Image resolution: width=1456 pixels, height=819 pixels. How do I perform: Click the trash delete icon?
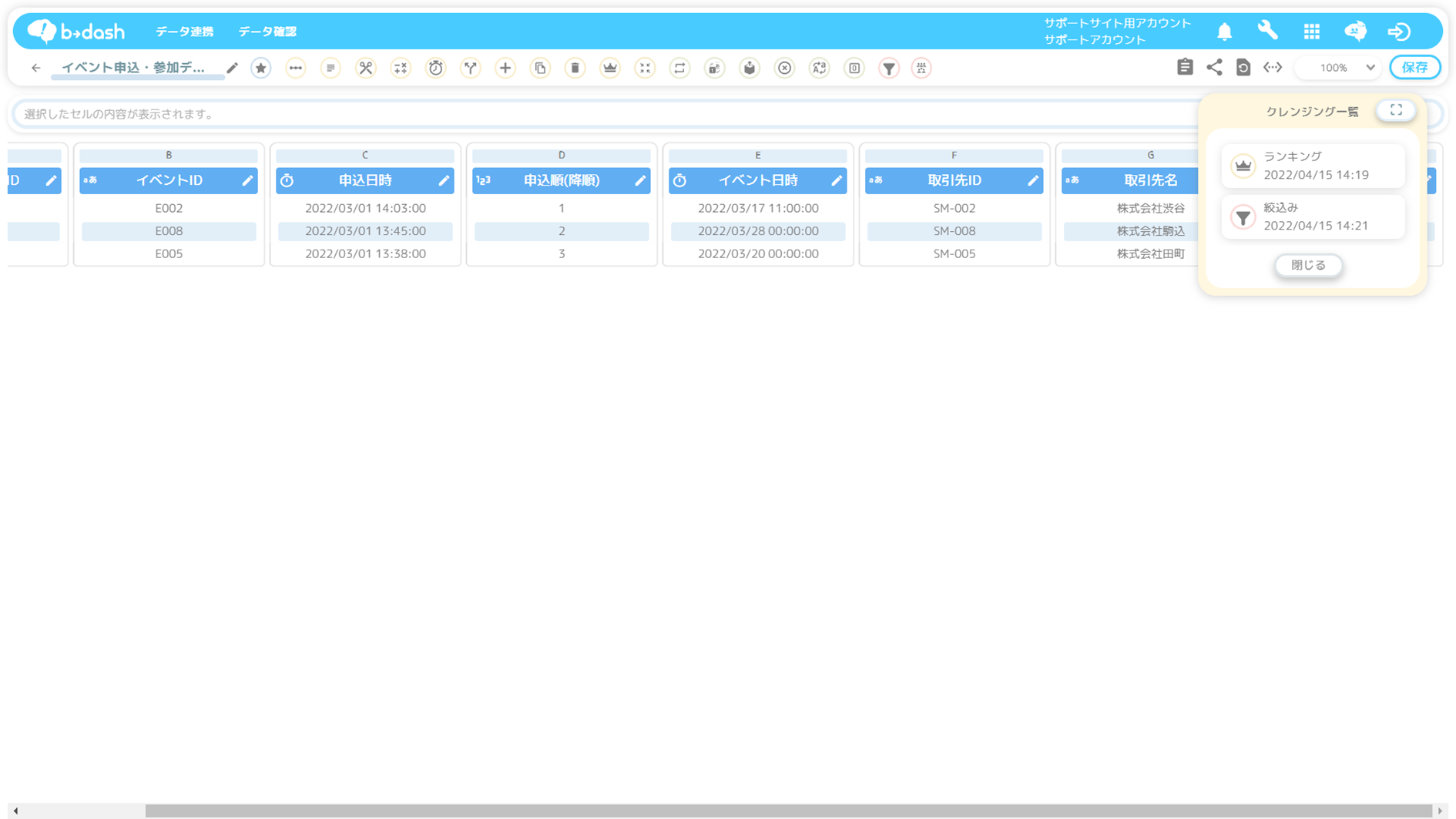click(x=575, y=68)
